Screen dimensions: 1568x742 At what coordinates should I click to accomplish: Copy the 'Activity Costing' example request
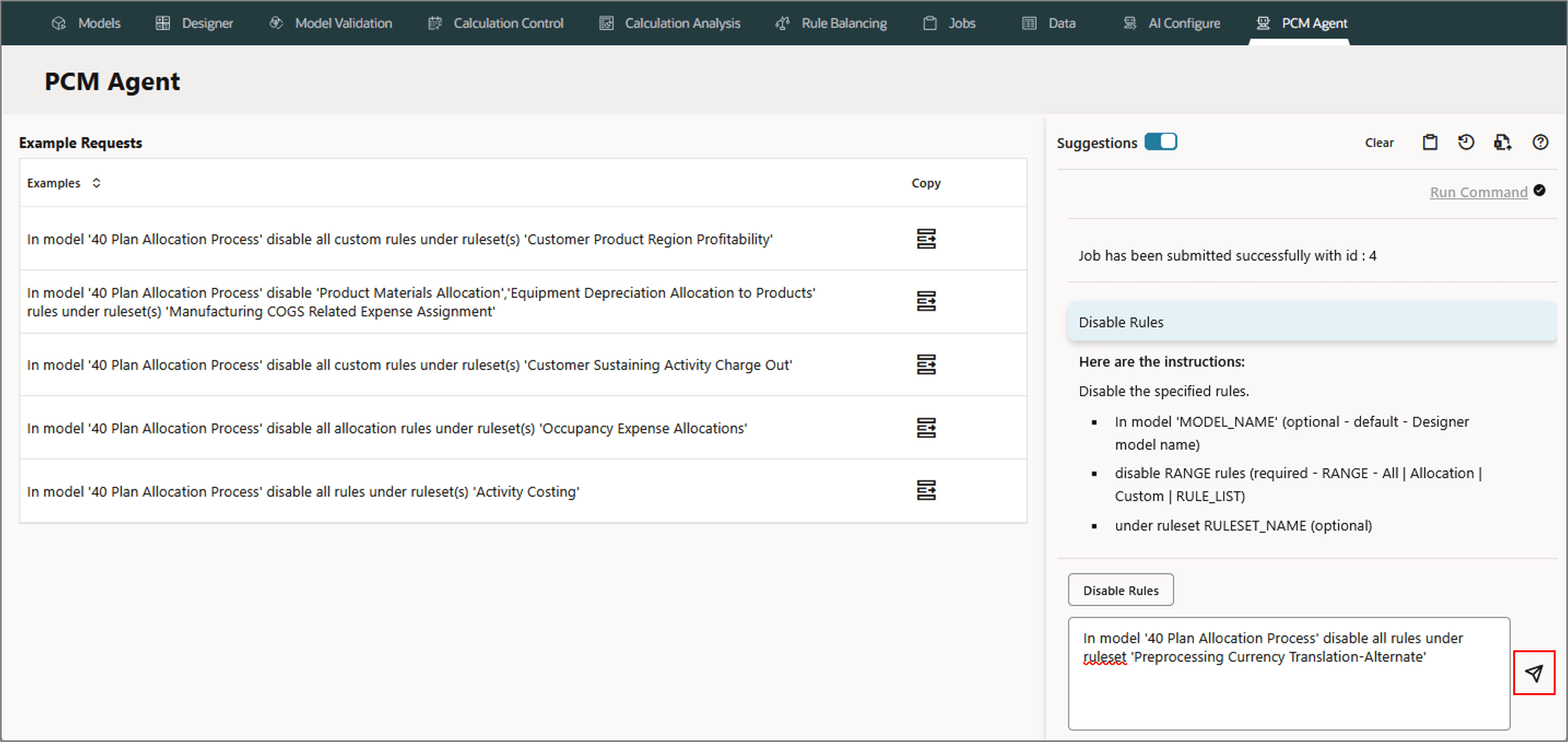tap(926, 491)
